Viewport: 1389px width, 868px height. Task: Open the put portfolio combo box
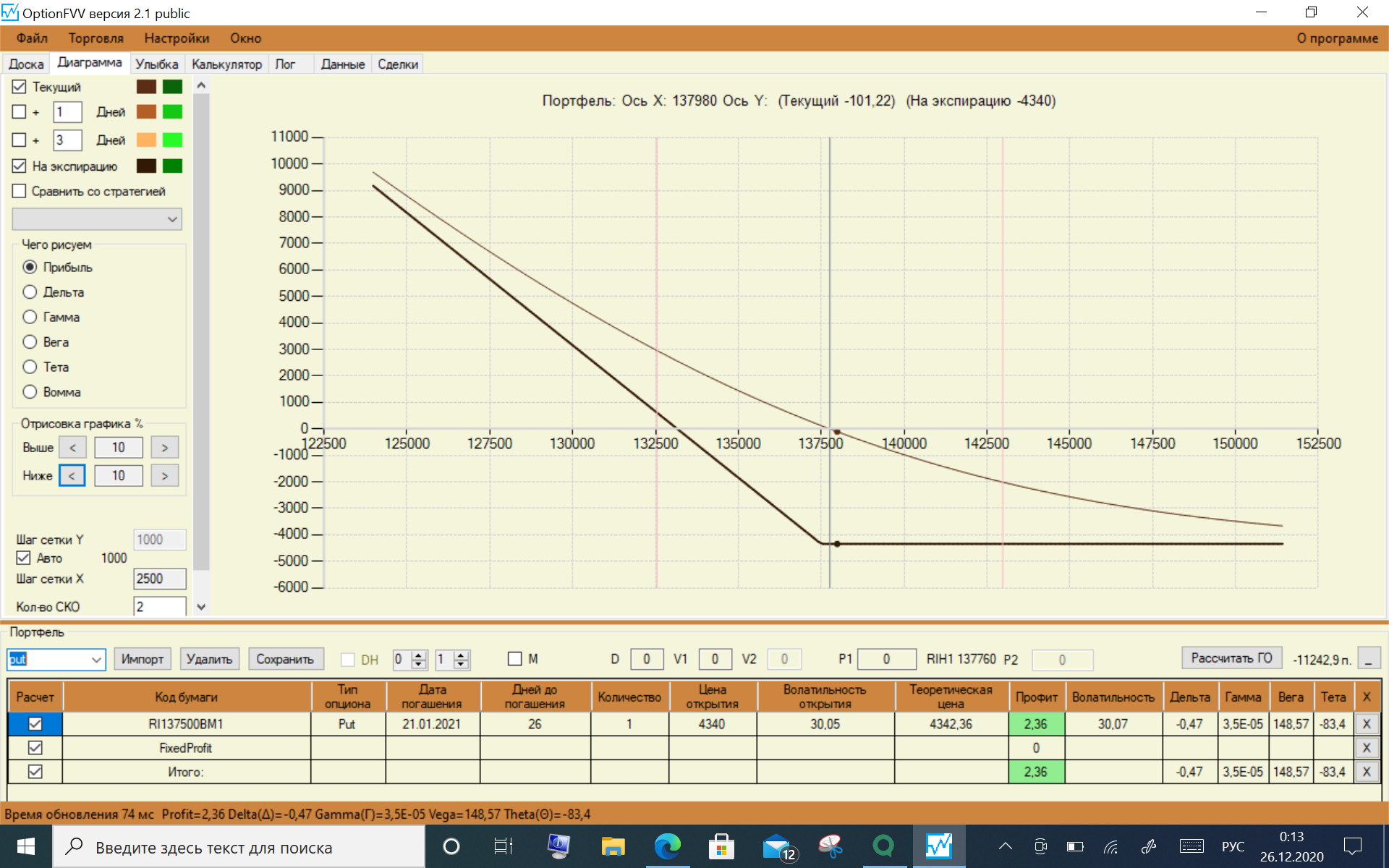click(96, 660)
